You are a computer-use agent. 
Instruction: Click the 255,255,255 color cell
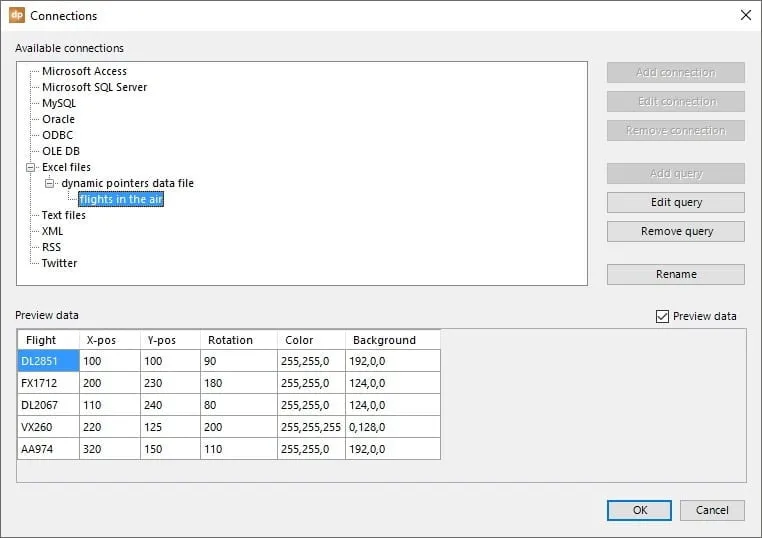(312, 427)
